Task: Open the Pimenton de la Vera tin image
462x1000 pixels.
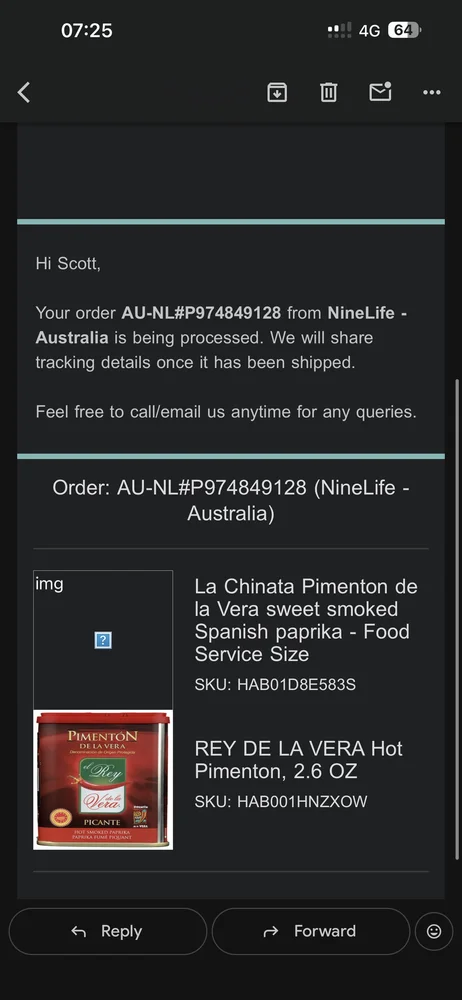Action: pos(103,780)
